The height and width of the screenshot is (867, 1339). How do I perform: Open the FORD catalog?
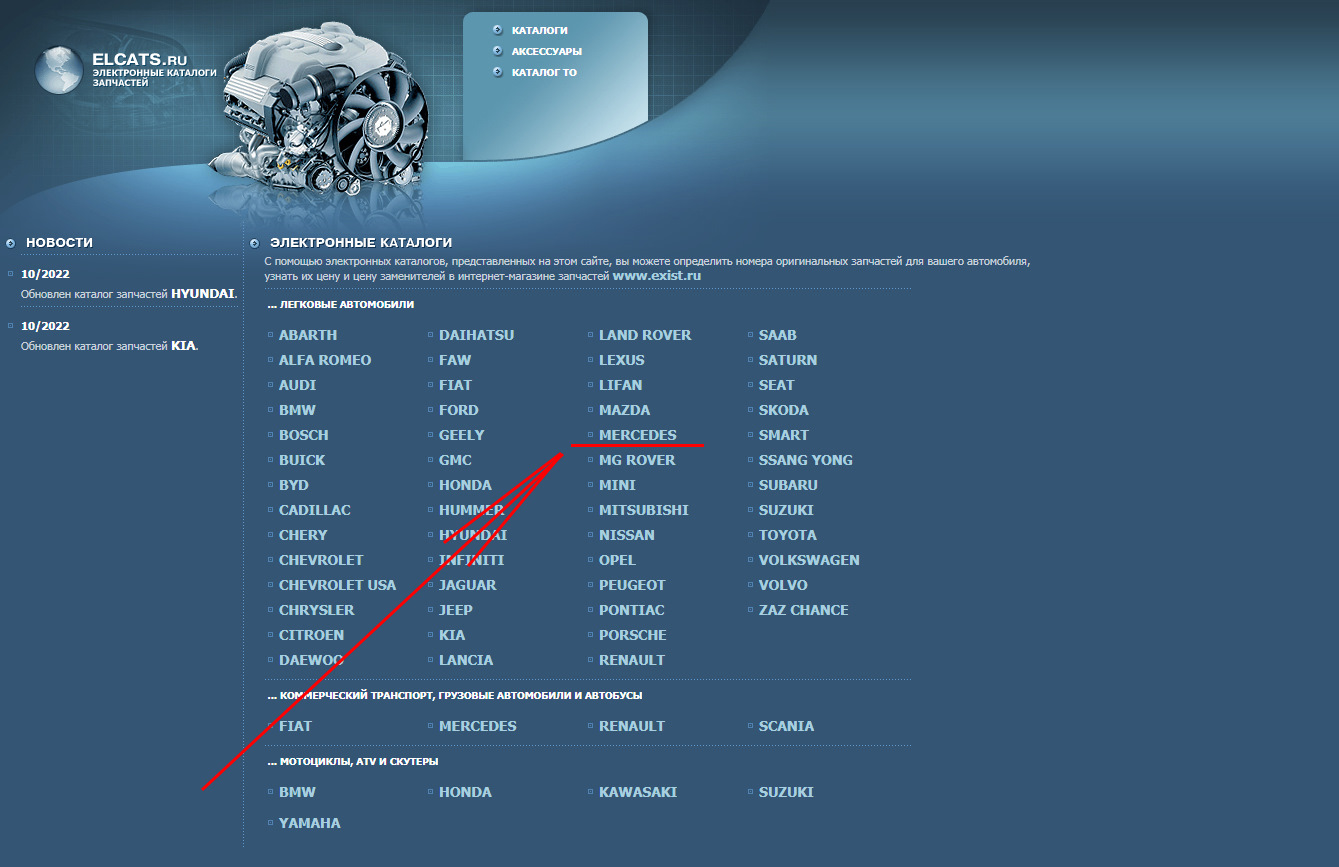click(459, 410)
